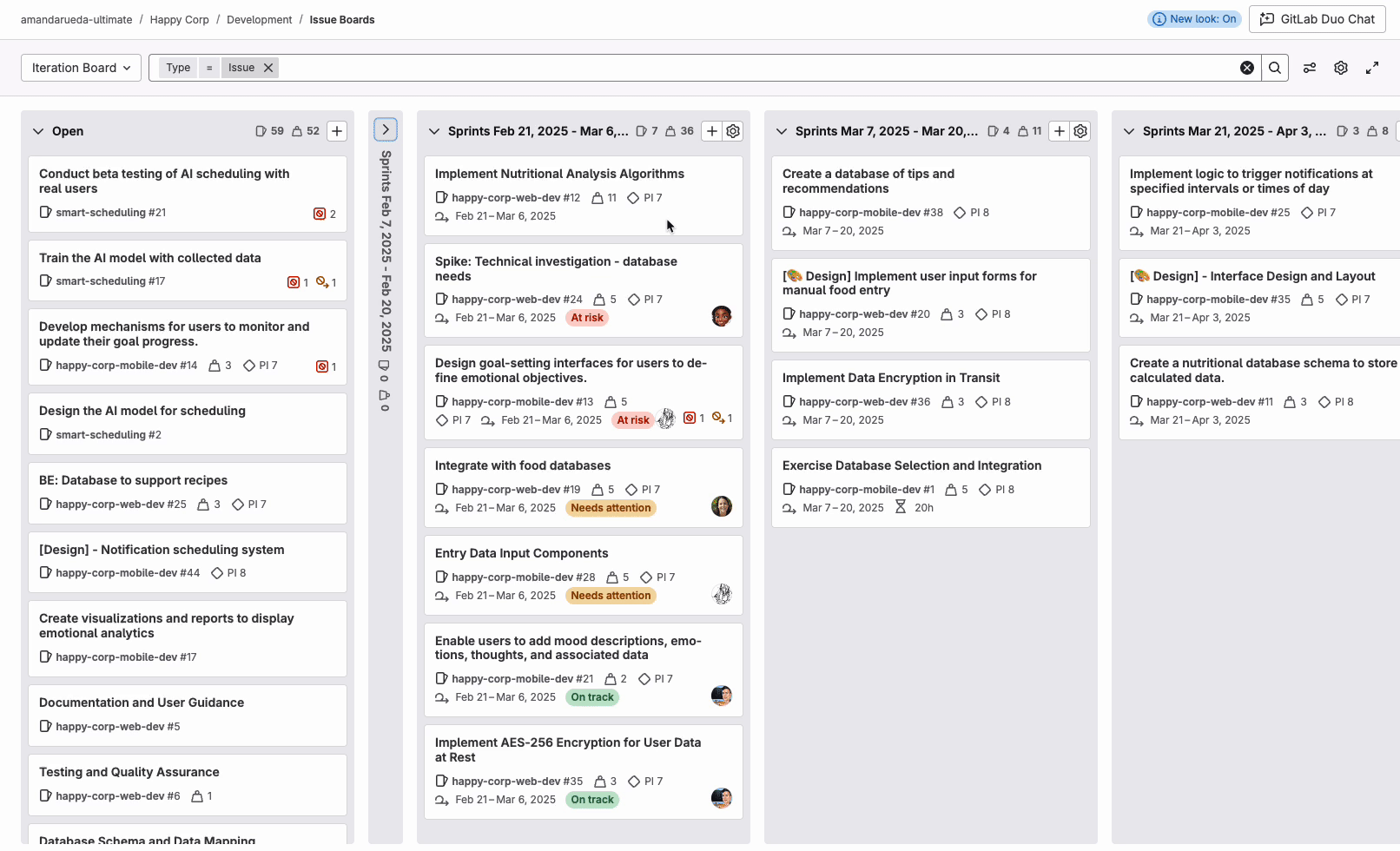
Task: Click blocked icon on Conduct beta testing card
Action: coord(320,214)
